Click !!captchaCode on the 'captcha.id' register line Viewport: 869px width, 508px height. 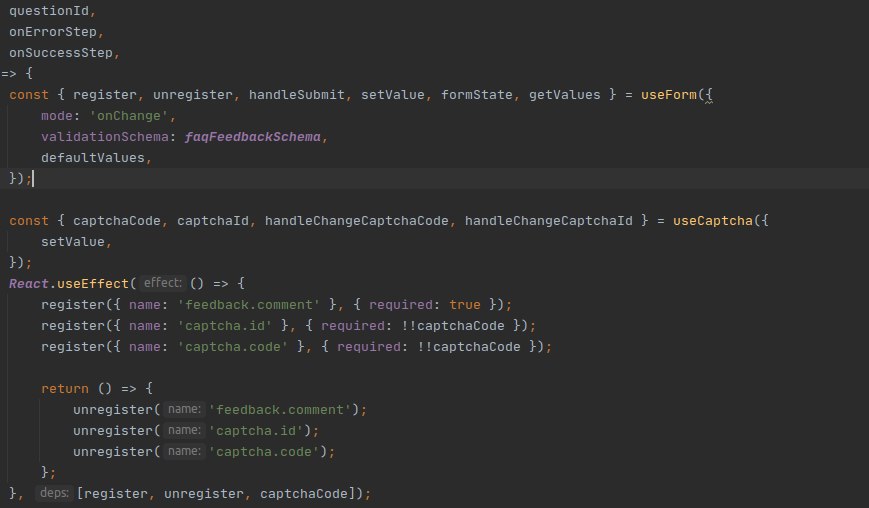[453, 325]
